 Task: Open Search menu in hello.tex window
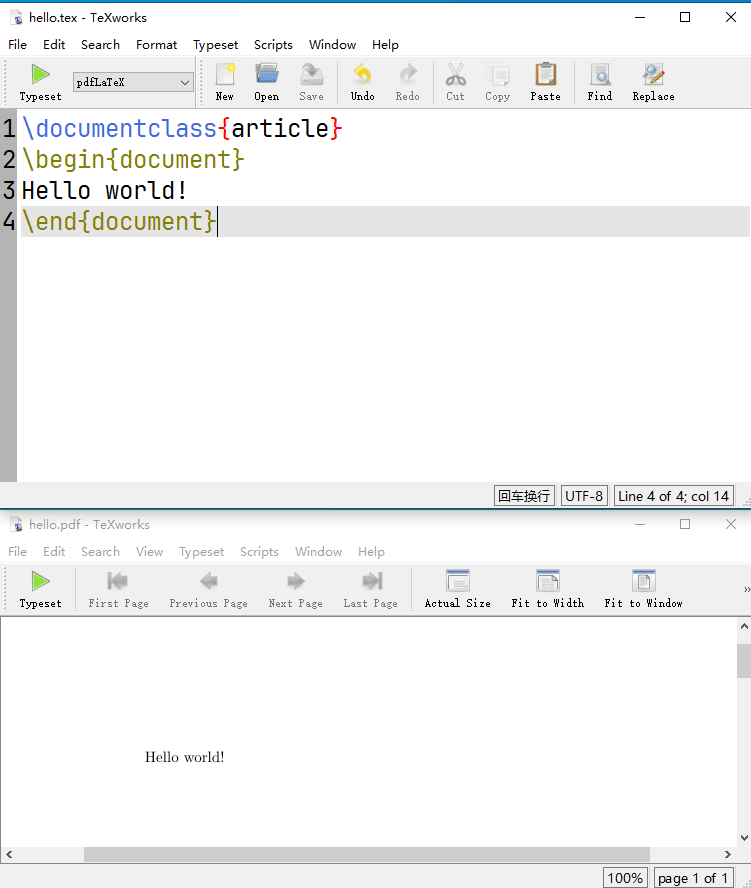[x=100, y=45]
